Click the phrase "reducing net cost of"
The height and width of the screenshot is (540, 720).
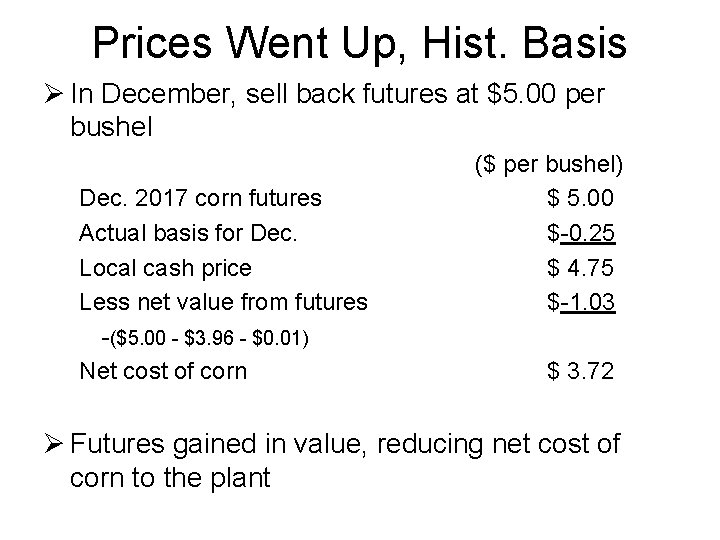pos(499,444)
